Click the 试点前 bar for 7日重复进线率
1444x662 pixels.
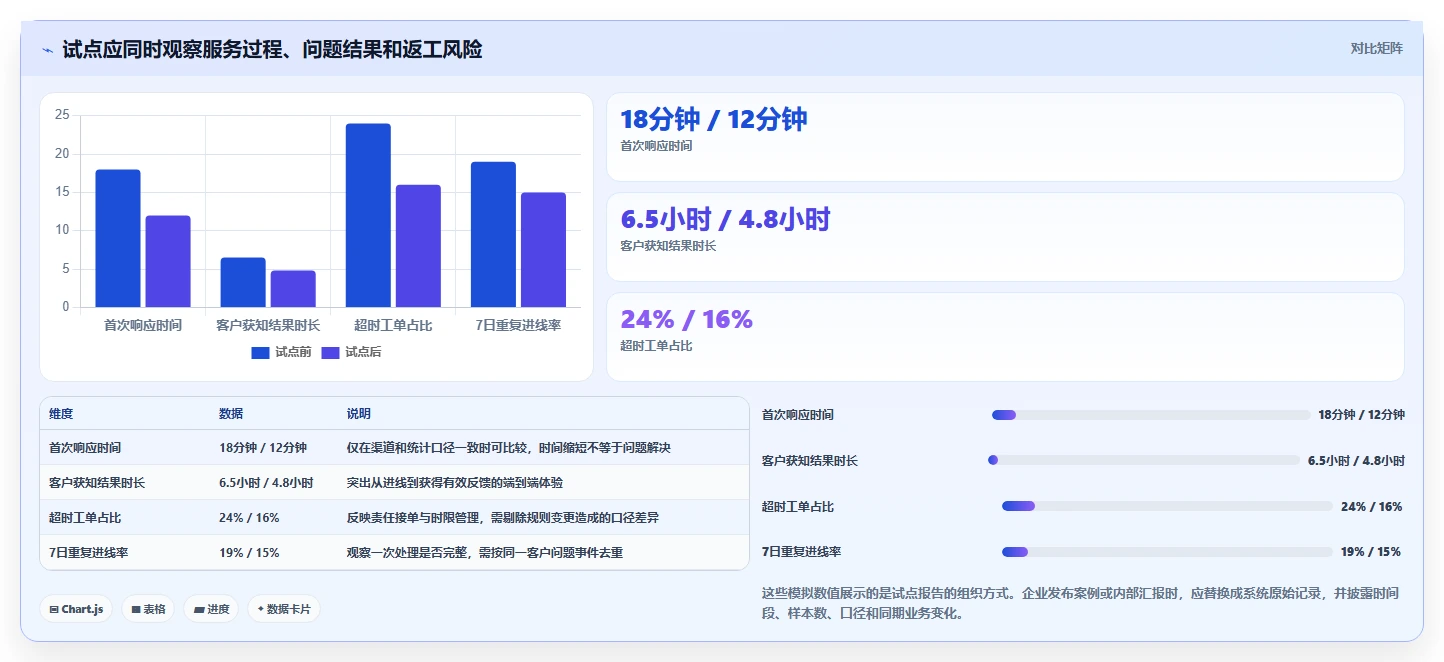click(493, 234)
